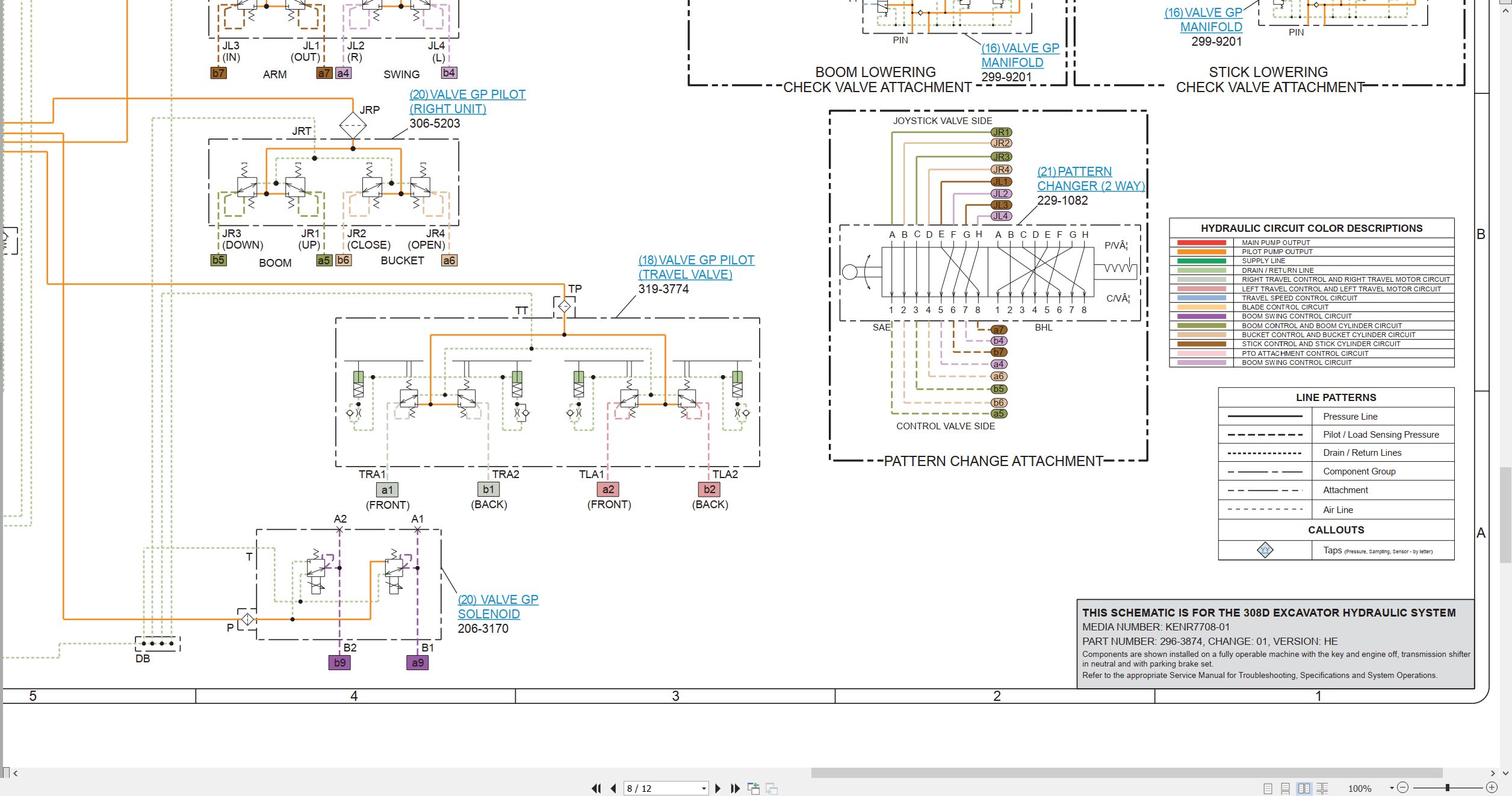Click the 100% zoom value
The height and width of the screenshot is (796, 1512).
point(1360,788)
